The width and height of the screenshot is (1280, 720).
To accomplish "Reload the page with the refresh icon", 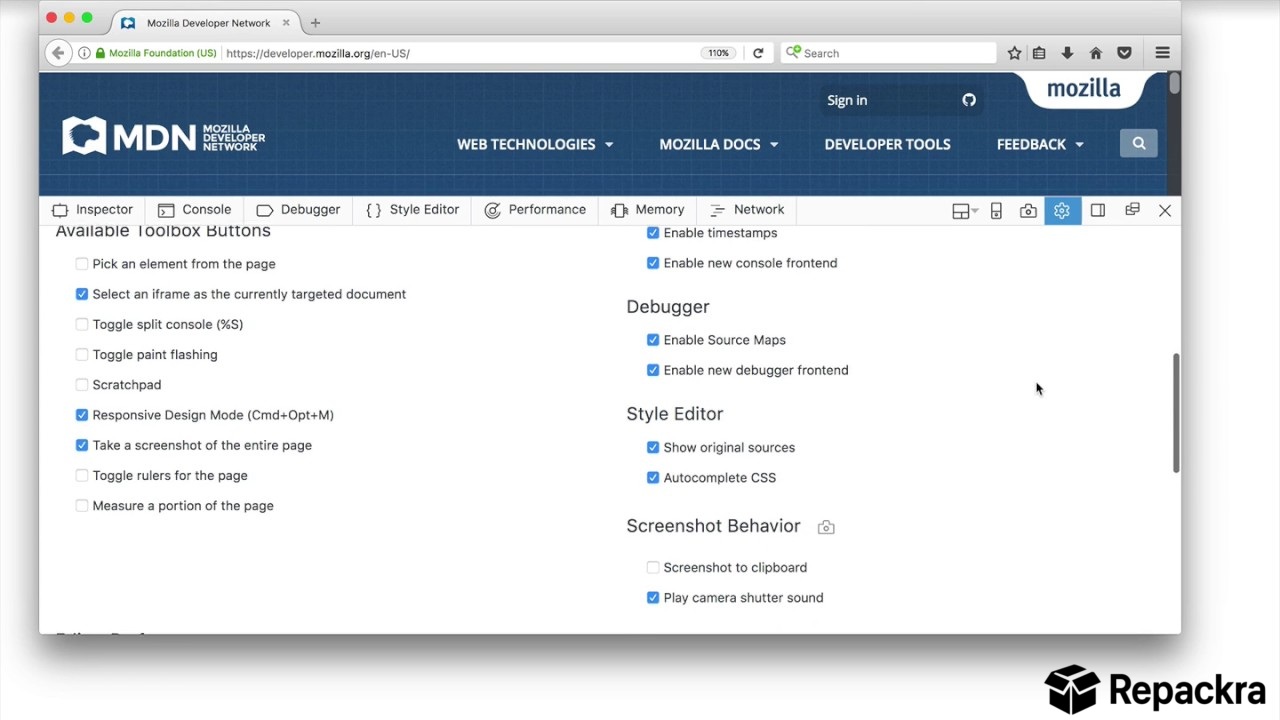I will coord(758,53).
